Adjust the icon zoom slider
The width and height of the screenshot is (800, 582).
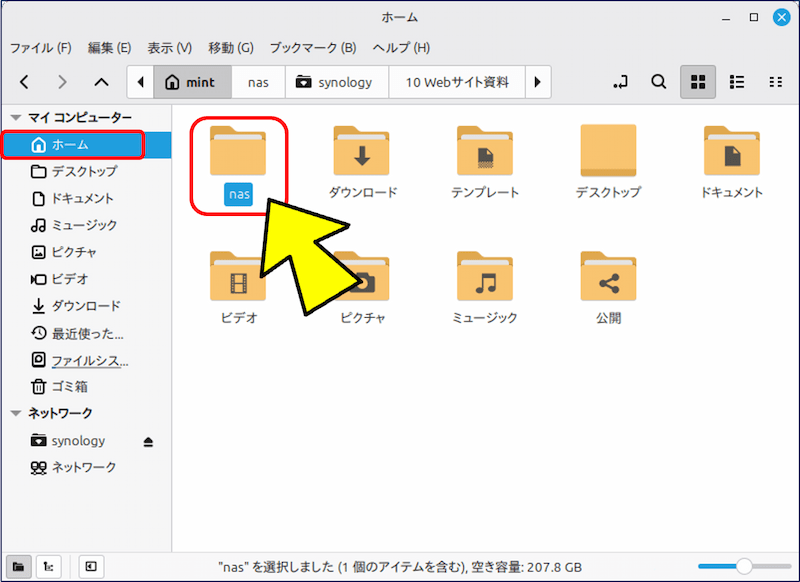(743, 566)
